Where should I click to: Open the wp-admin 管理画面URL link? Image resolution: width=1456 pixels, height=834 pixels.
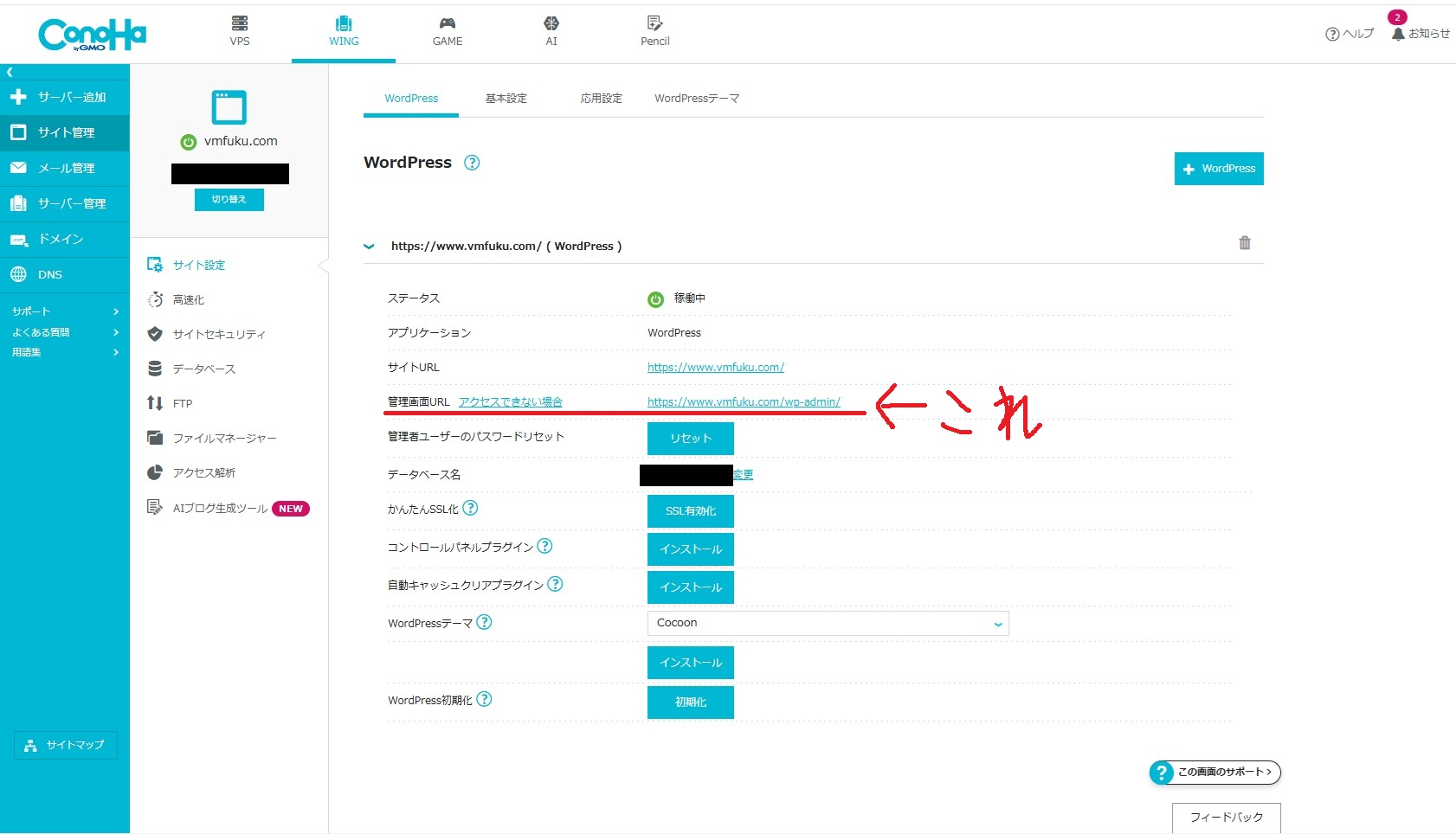[744, 402]
